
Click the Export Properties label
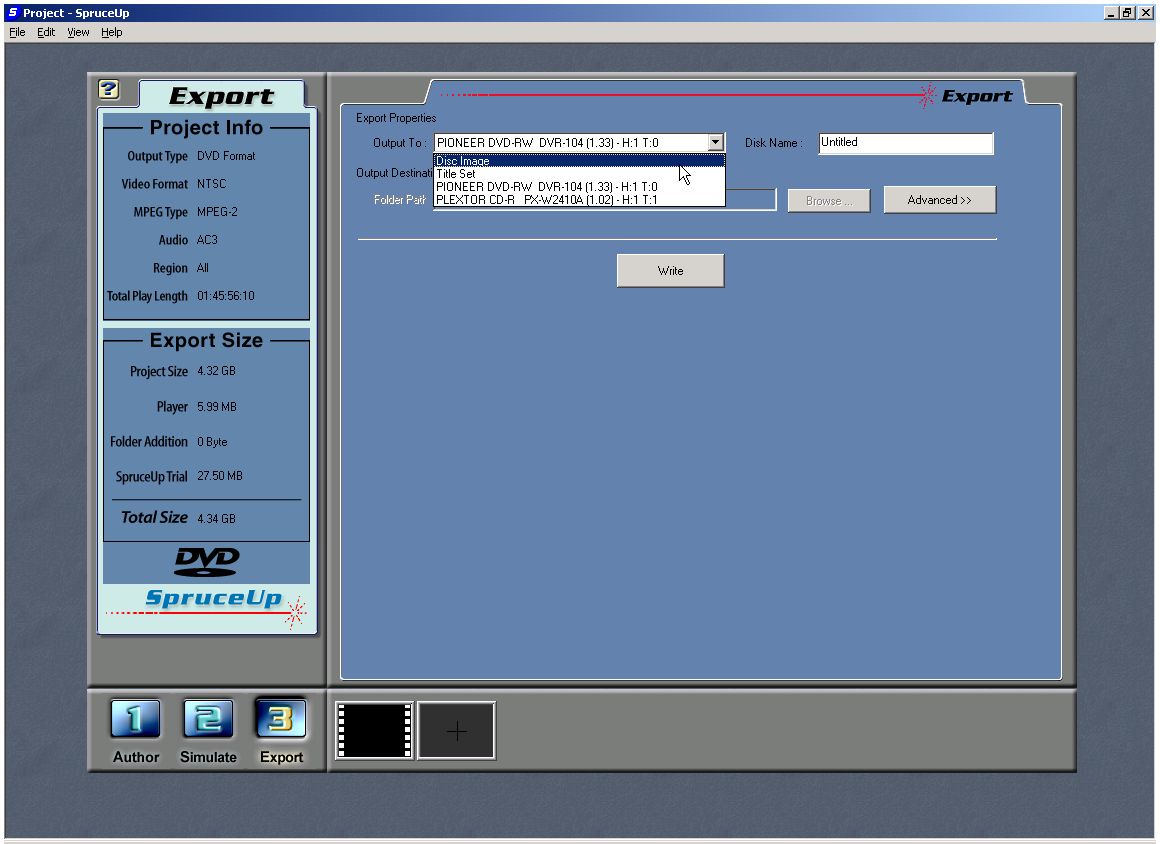[x=396, y=118]
